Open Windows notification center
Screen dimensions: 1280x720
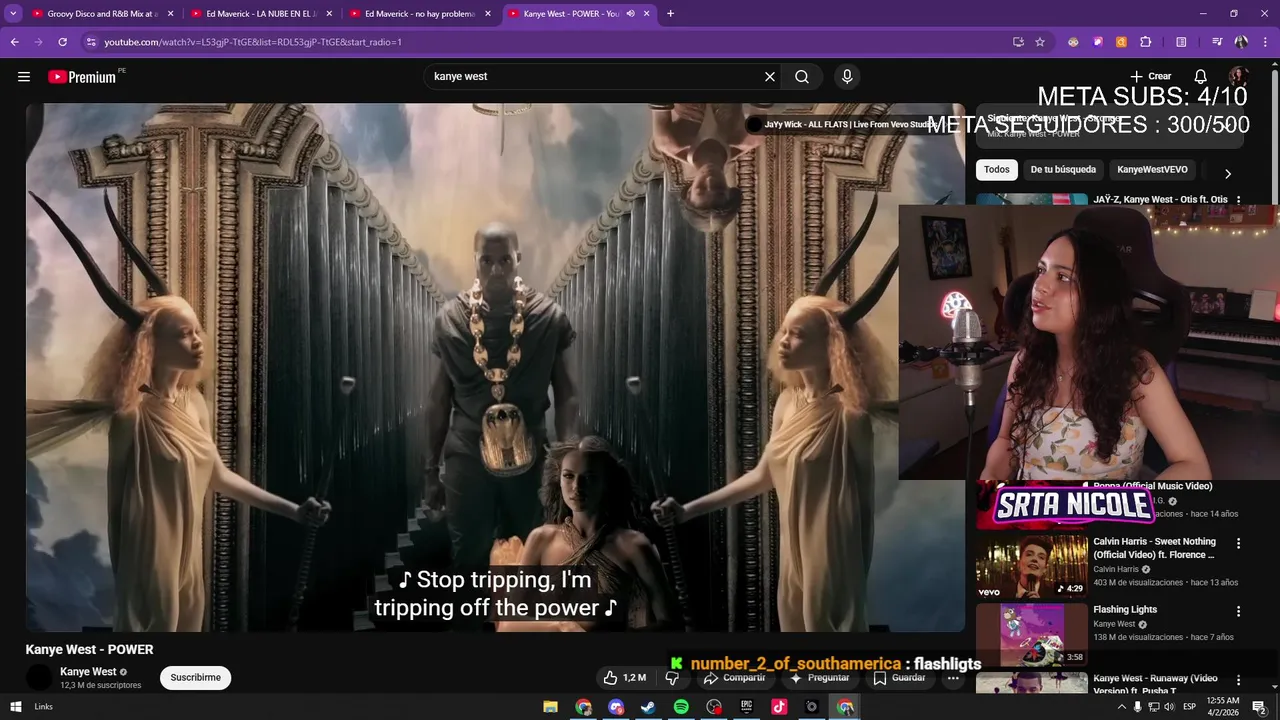1259,707
